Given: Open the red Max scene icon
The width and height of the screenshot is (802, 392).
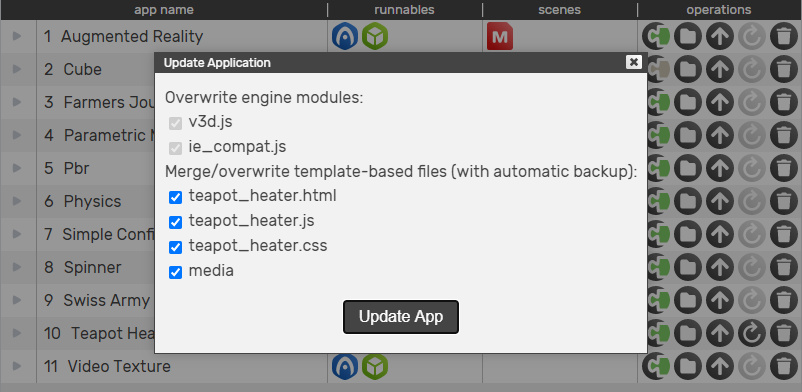Looking at the screenshot, I should click(x=500, y=36).
